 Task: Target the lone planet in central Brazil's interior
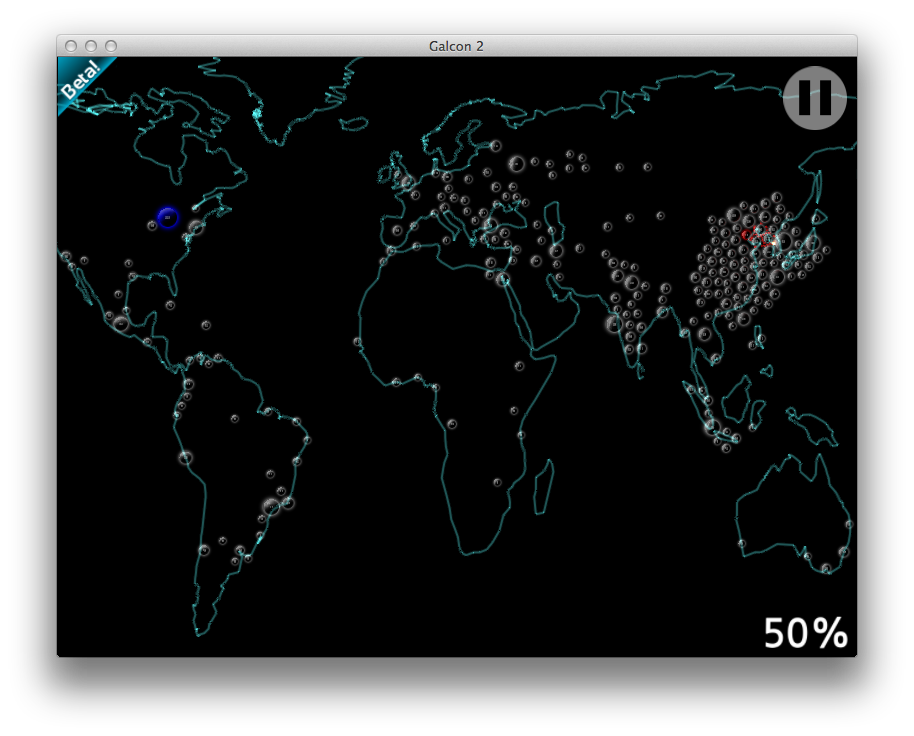point(234,418)
